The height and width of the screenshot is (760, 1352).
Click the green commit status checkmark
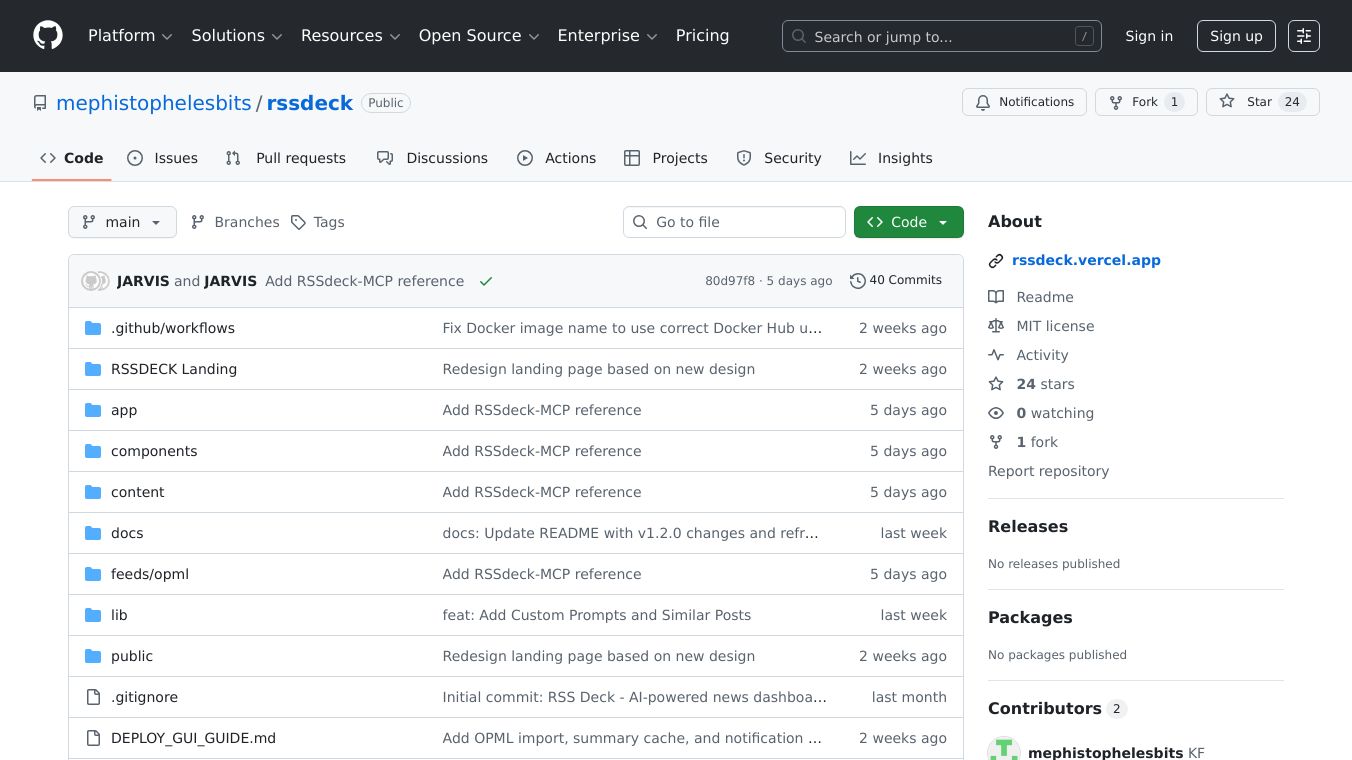(486, 282)
